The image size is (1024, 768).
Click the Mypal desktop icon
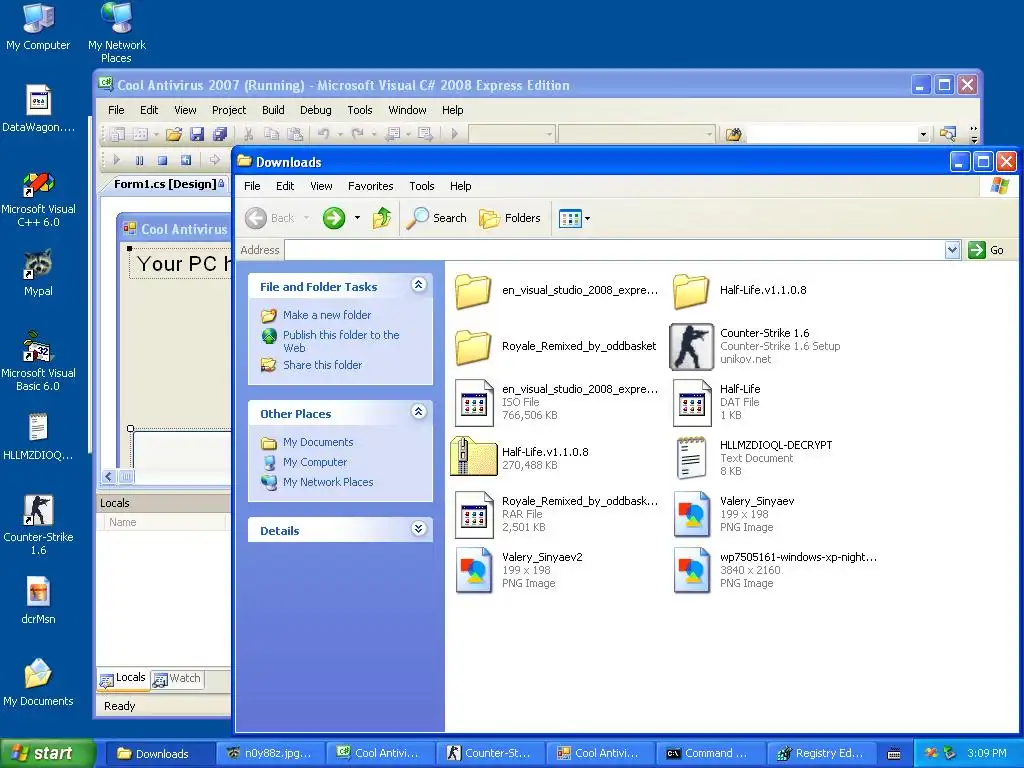[38, 273]
